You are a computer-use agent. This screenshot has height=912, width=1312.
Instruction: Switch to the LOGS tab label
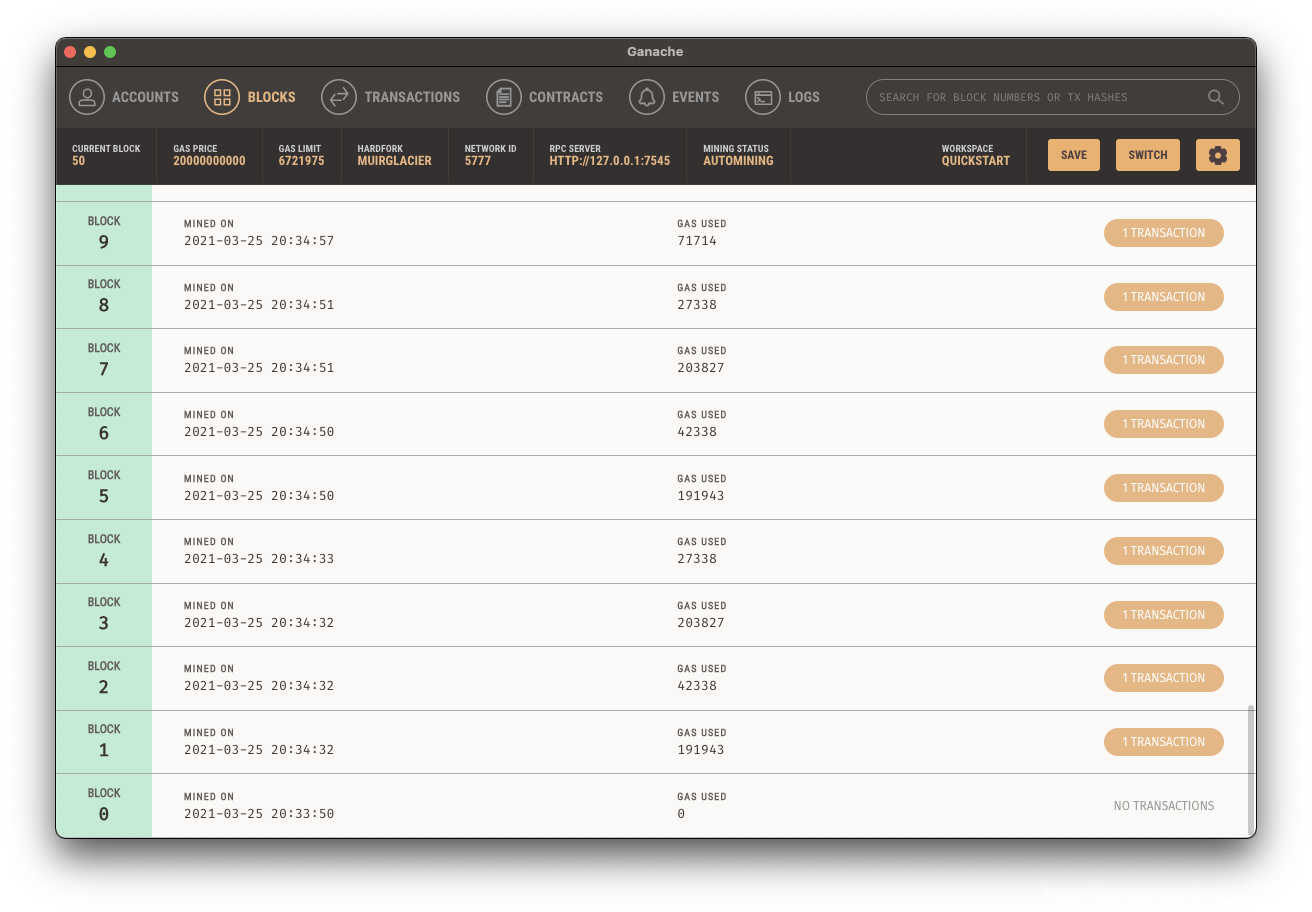point(804,97)
